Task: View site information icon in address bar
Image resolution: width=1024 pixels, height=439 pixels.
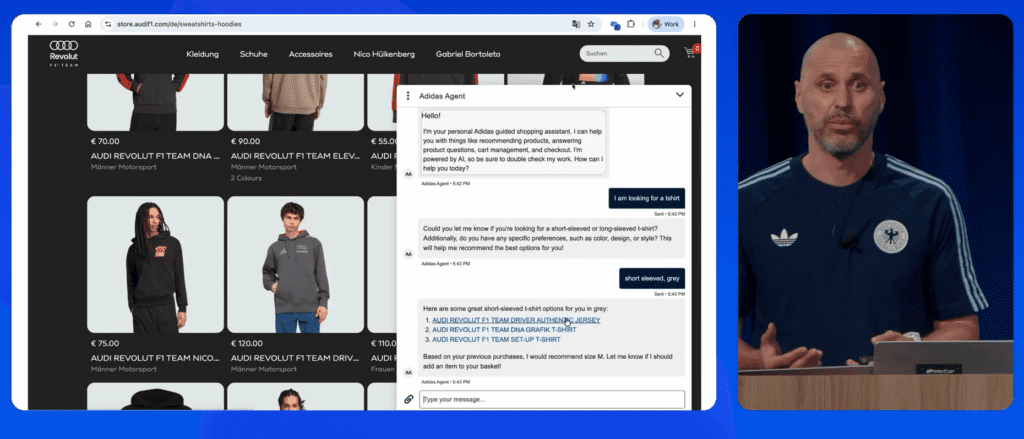Action: 108,24
